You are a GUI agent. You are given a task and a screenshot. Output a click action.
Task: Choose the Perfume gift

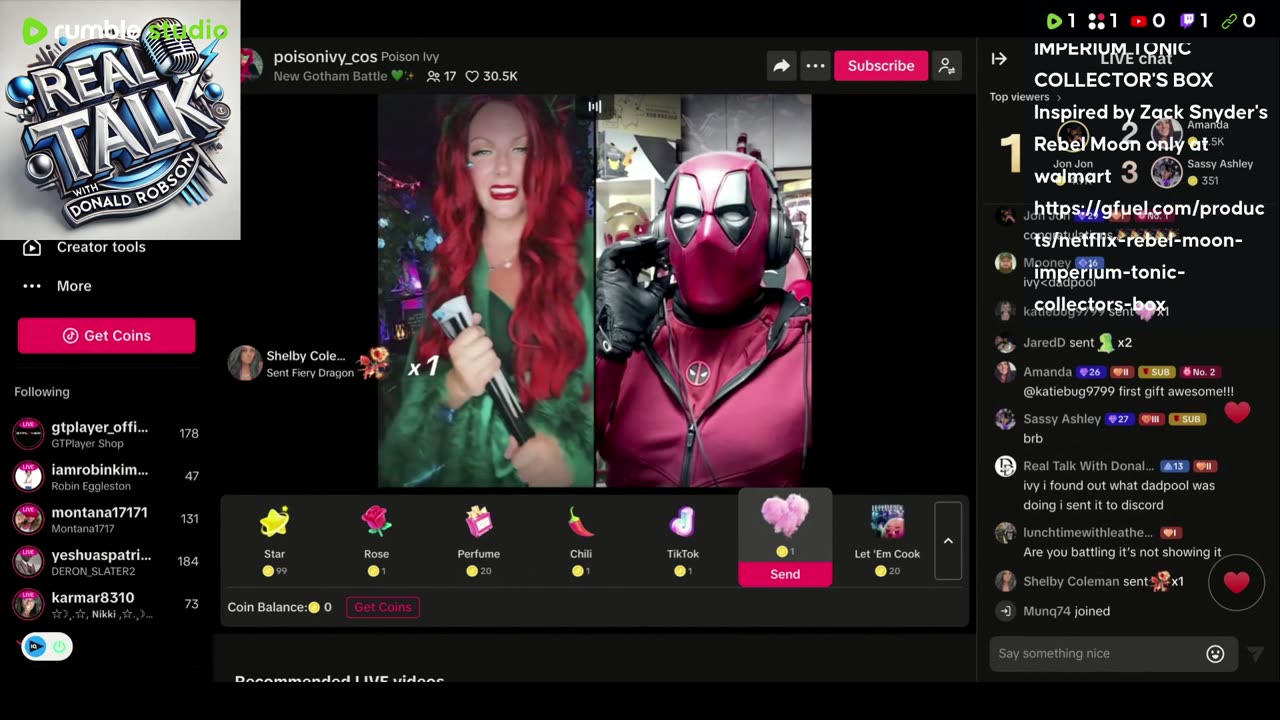click(479, 541)
